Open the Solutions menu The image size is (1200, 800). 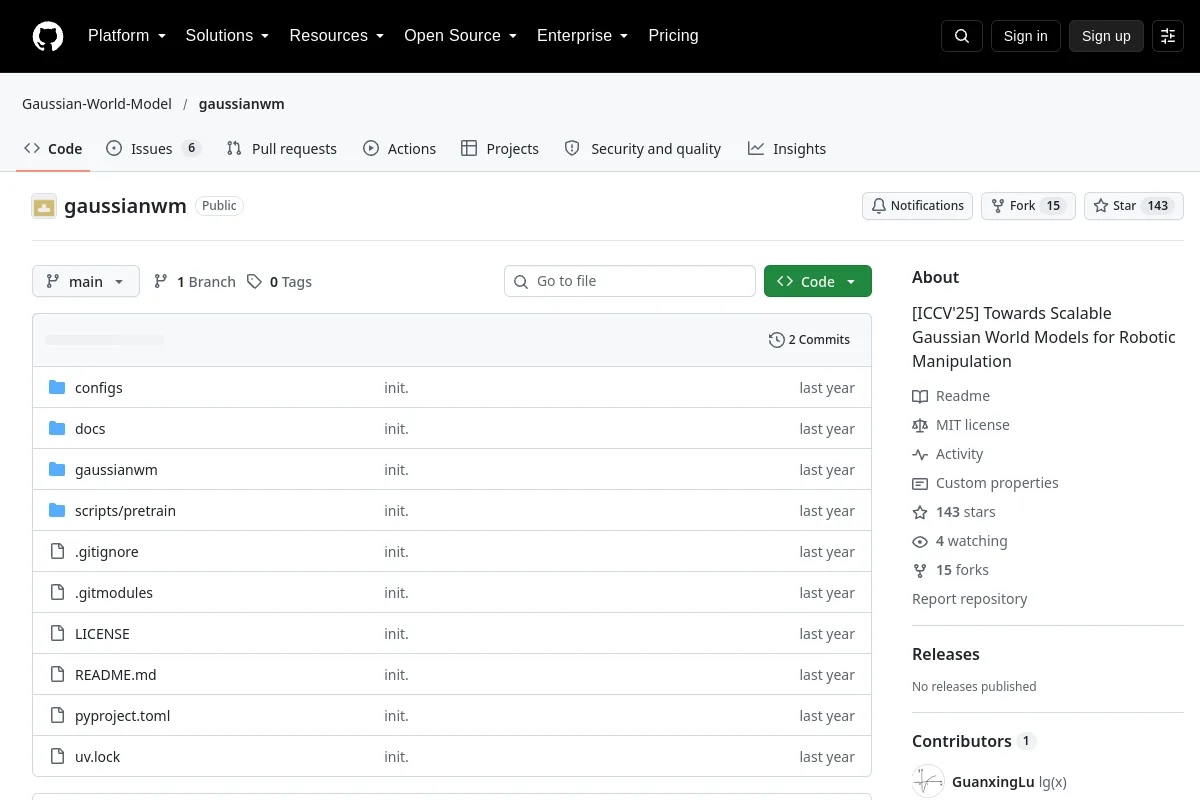click(227, 36)
